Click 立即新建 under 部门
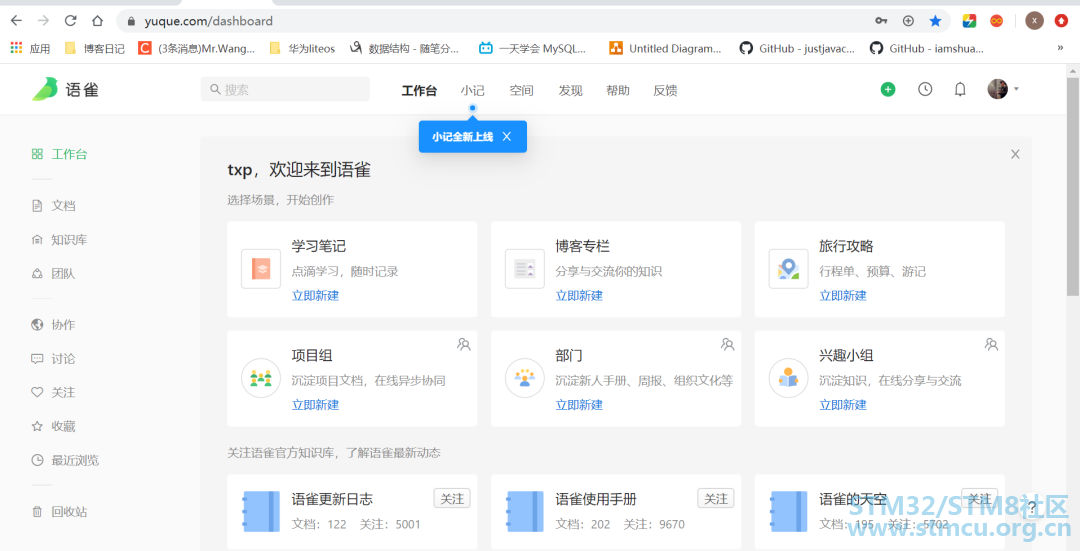 click(579, 405)
